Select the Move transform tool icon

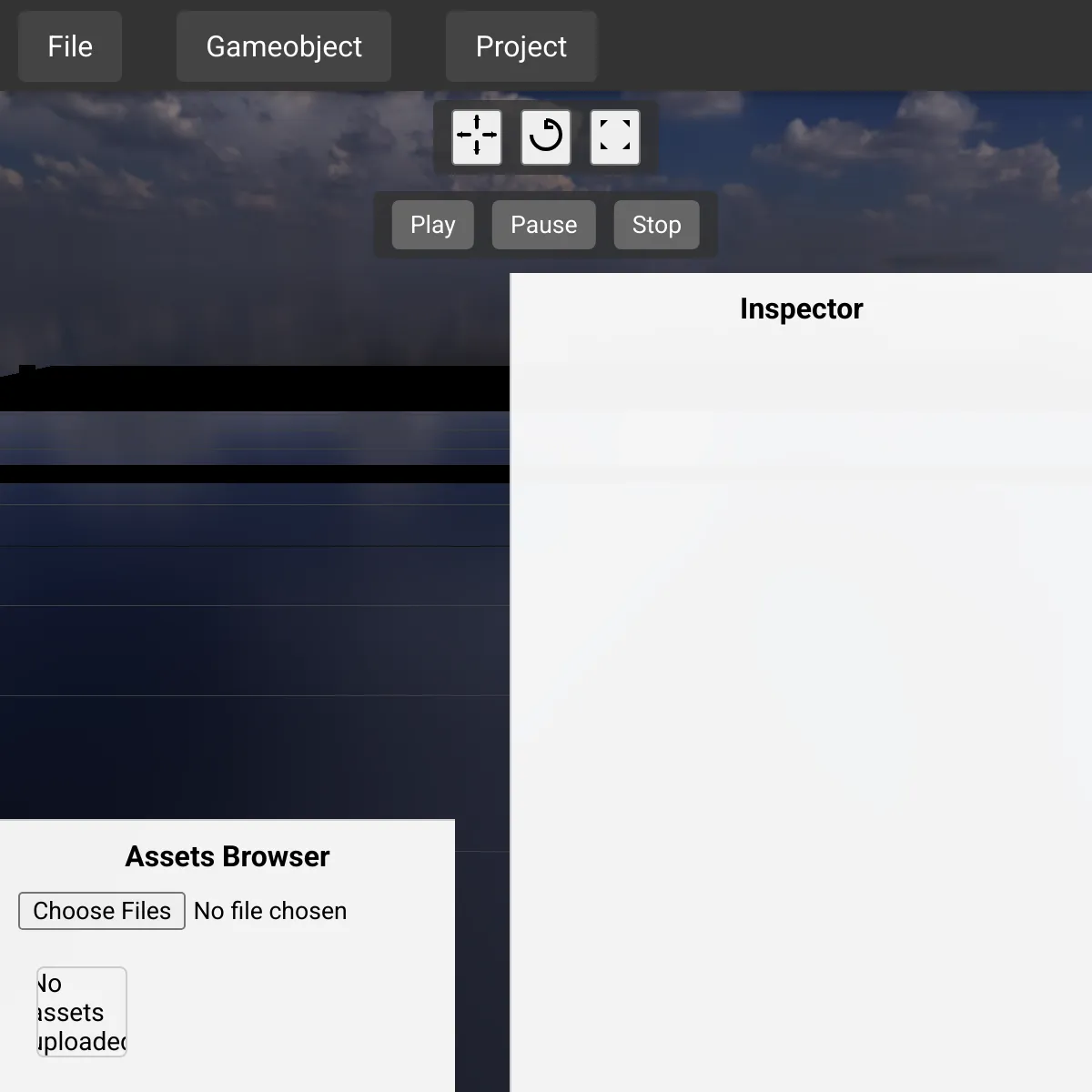[x=477, y=136]
